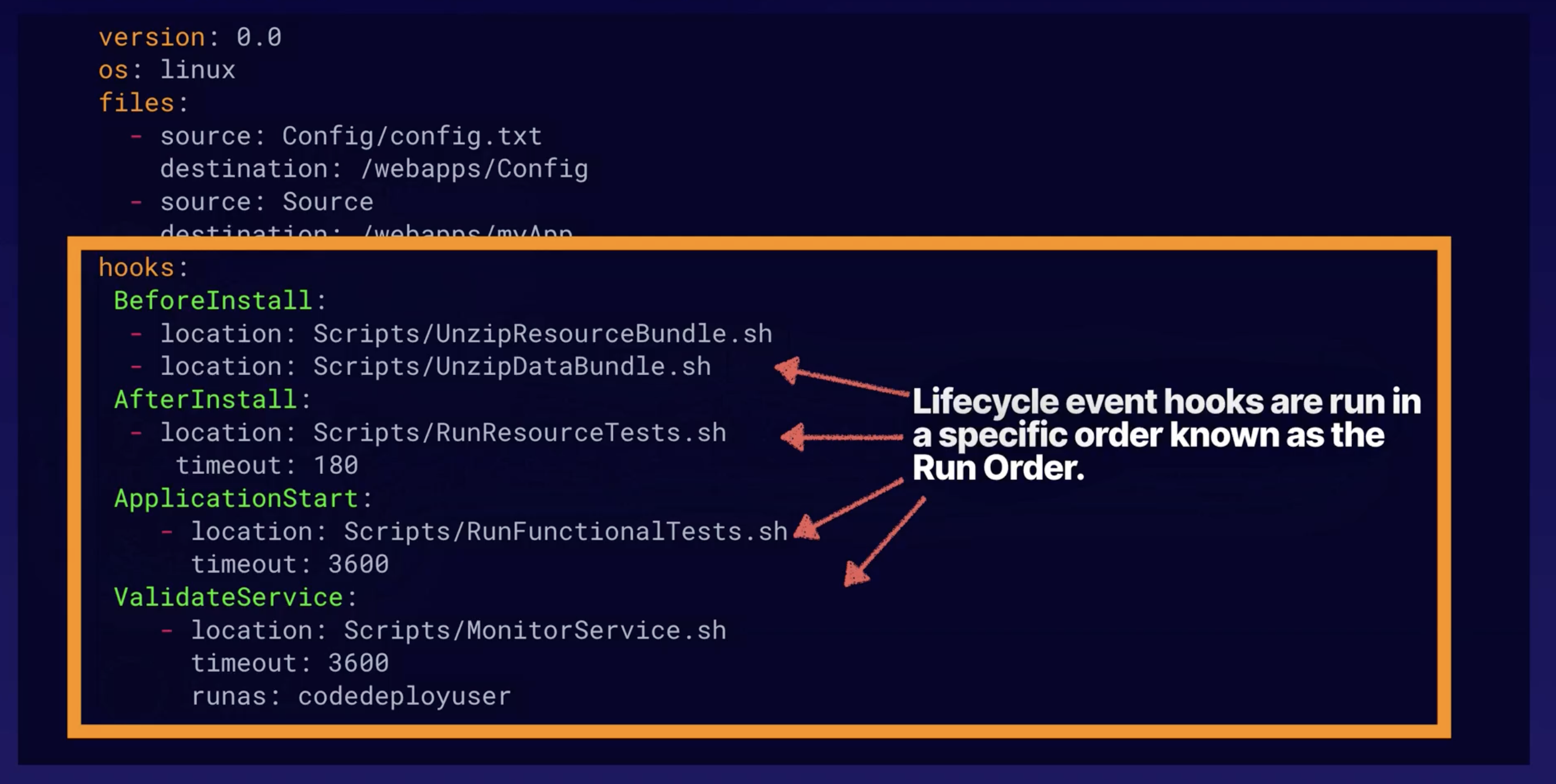Click the 'version: 0.0' line
Viewport: 1556px width, 784px height.
click(191, 38)
